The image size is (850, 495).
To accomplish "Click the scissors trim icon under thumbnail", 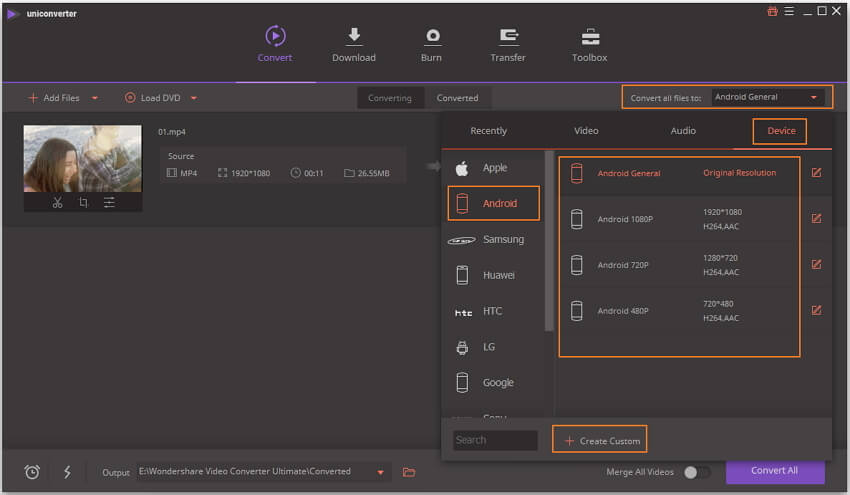I will click(57, 202).
